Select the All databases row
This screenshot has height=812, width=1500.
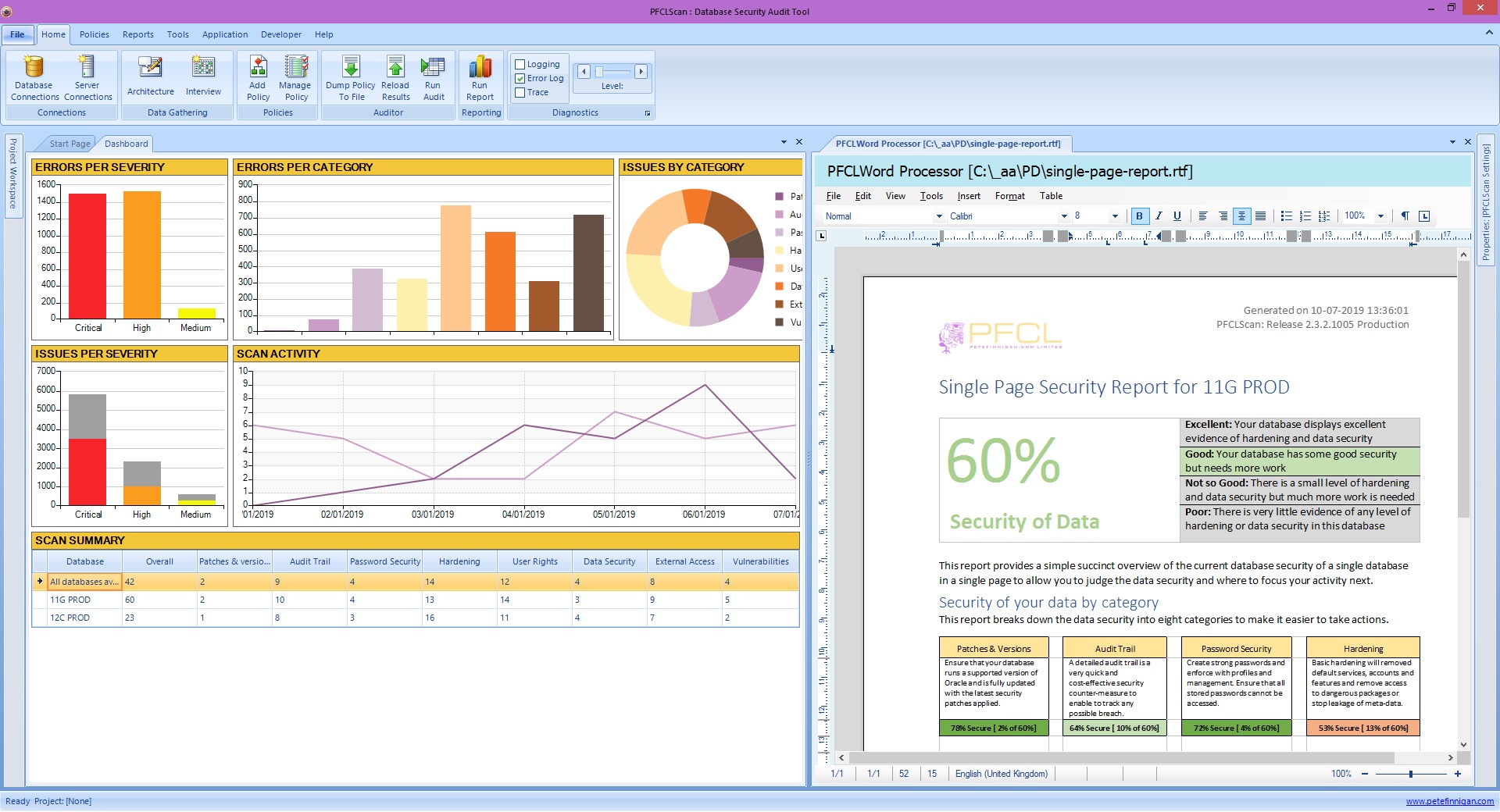[x=416, y=582]
